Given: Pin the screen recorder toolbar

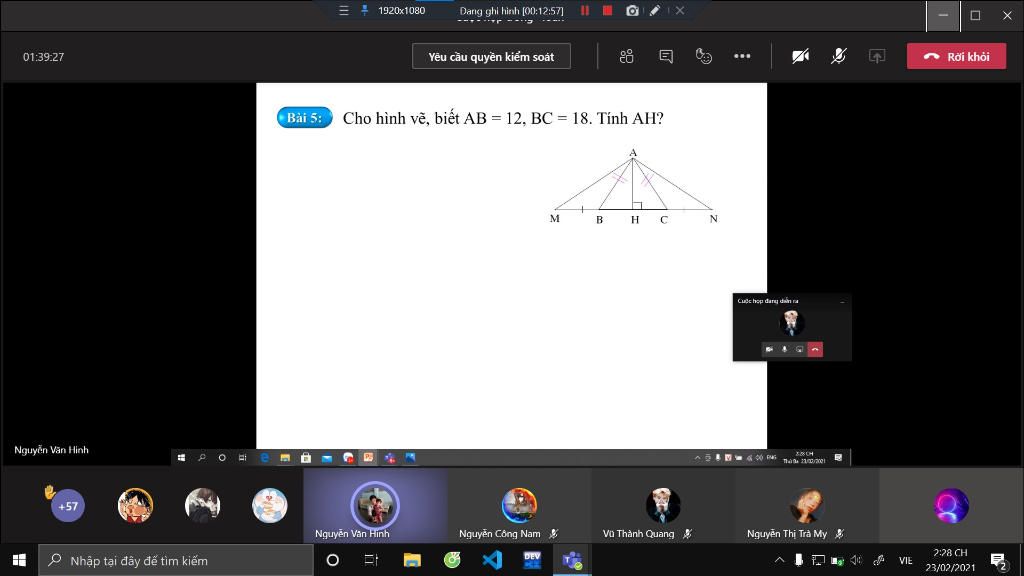Looking at the screenshot, I should (x=364, y=10).
